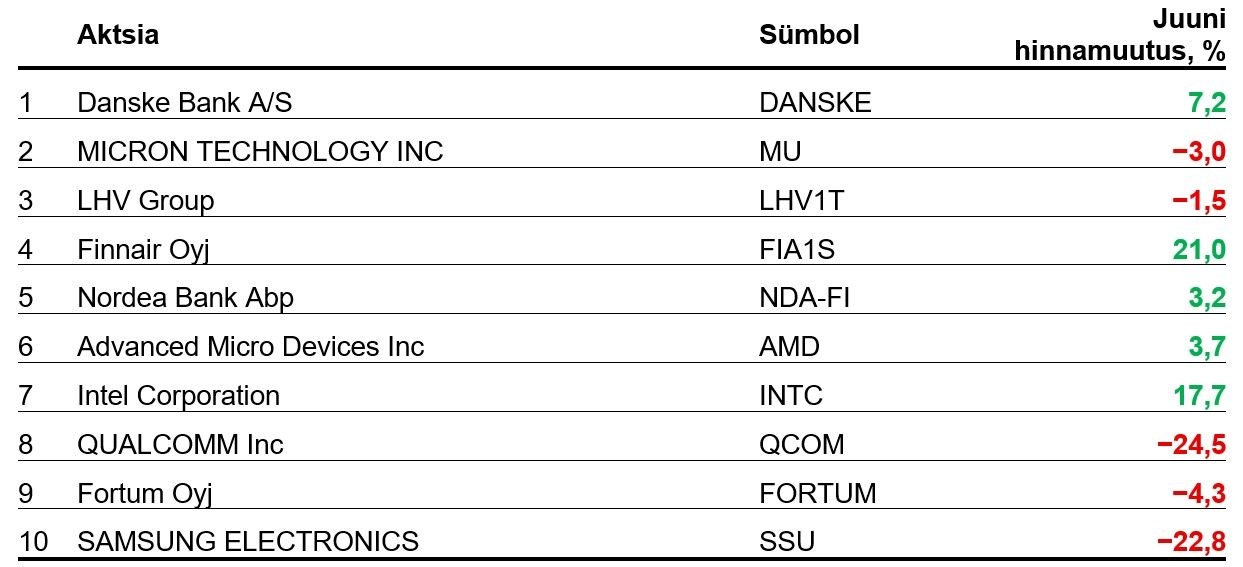Select the SAMSUNG ELECTRONICS entry

[248, 542]
